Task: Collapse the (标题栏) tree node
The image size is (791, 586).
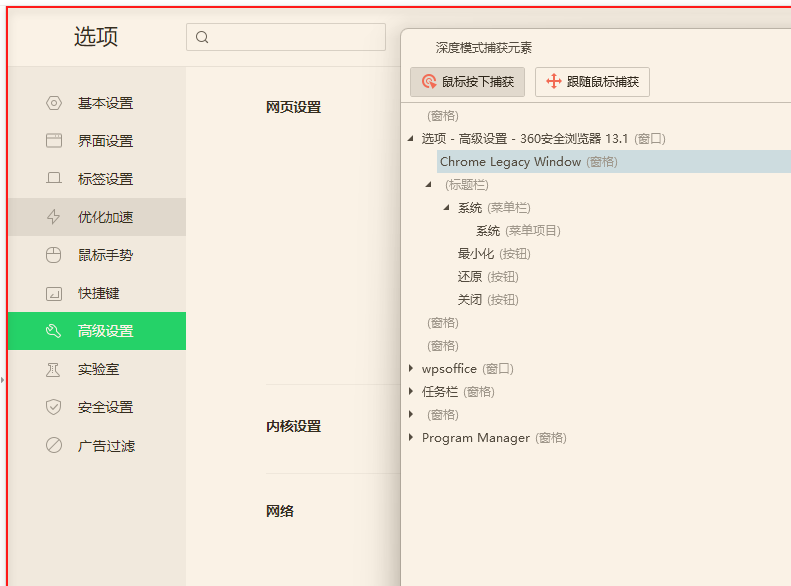Action: click(x=429, y=185)
